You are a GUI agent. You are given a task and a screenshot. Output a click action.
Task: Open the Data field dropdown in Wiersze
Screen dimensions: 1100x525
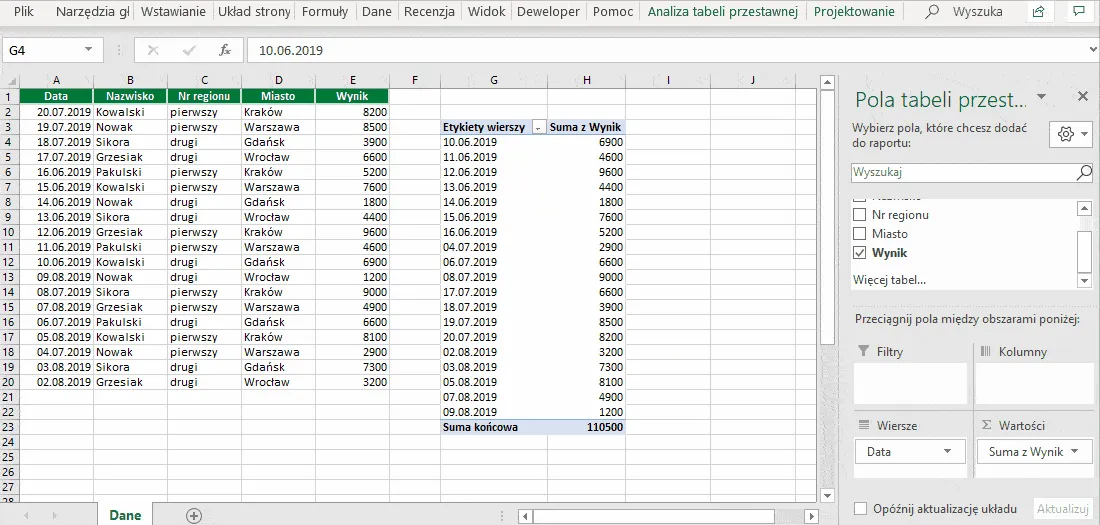click(947, 452)
